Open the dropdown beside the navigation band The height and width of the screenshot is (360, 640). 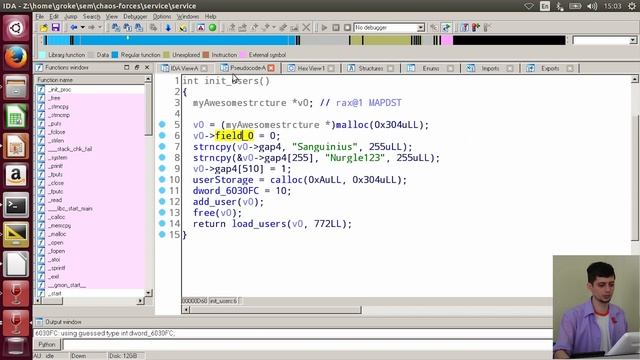633,40
